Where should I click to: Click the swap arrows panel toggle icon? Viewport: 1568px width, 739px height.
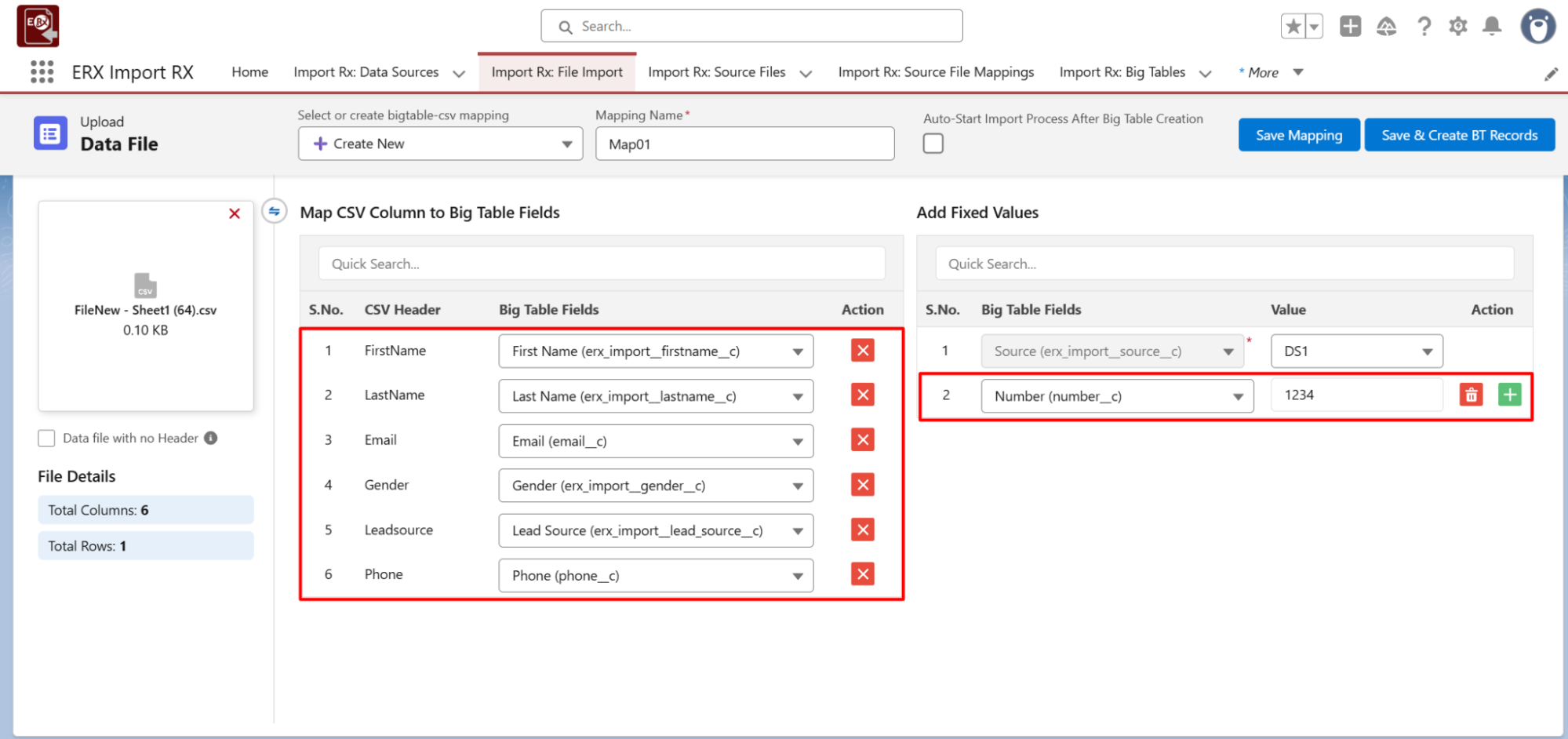(274, 212)
